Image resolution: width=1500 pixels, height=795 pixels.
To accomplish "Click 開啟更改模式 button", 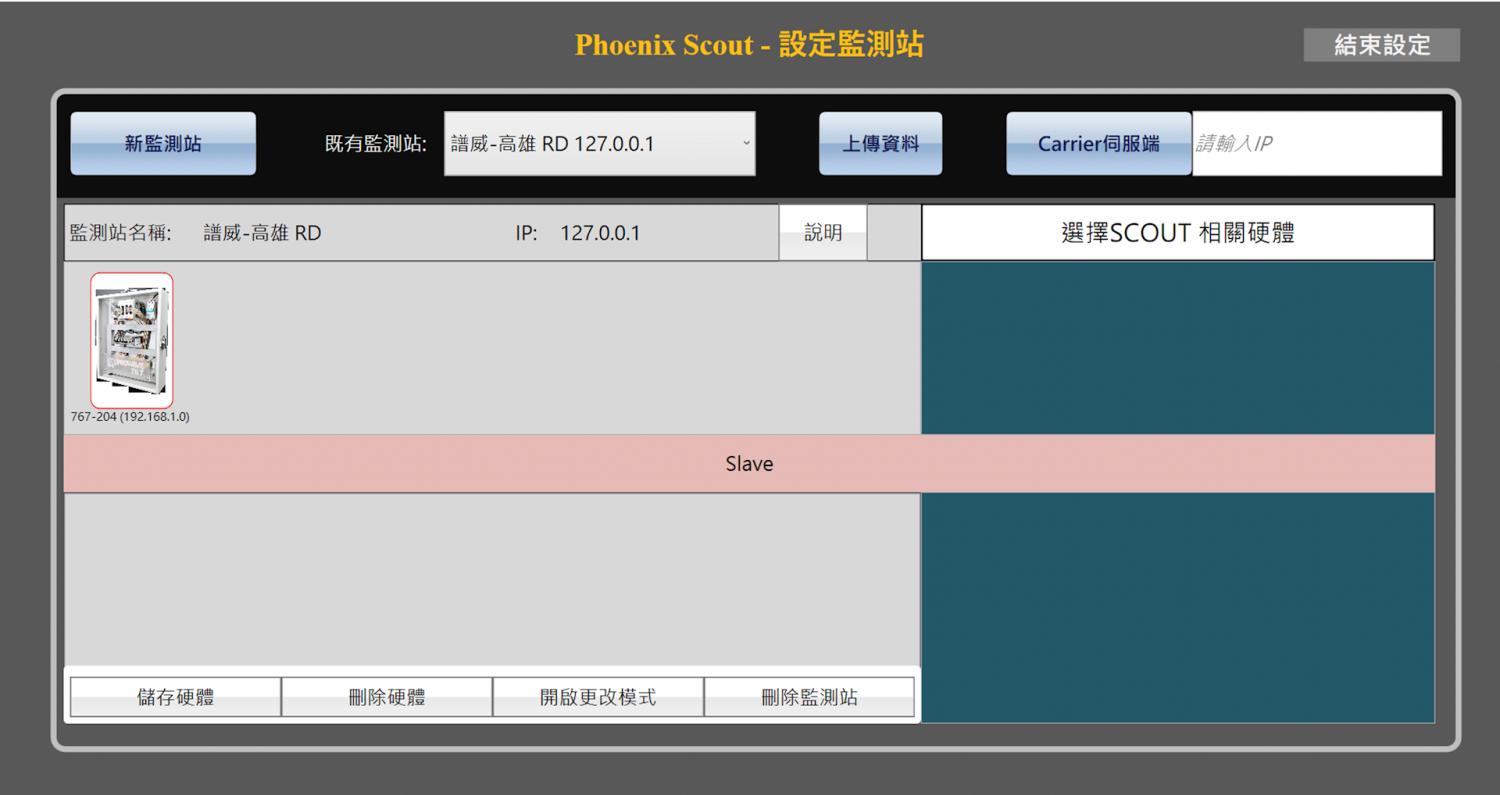I will point(598,697).
